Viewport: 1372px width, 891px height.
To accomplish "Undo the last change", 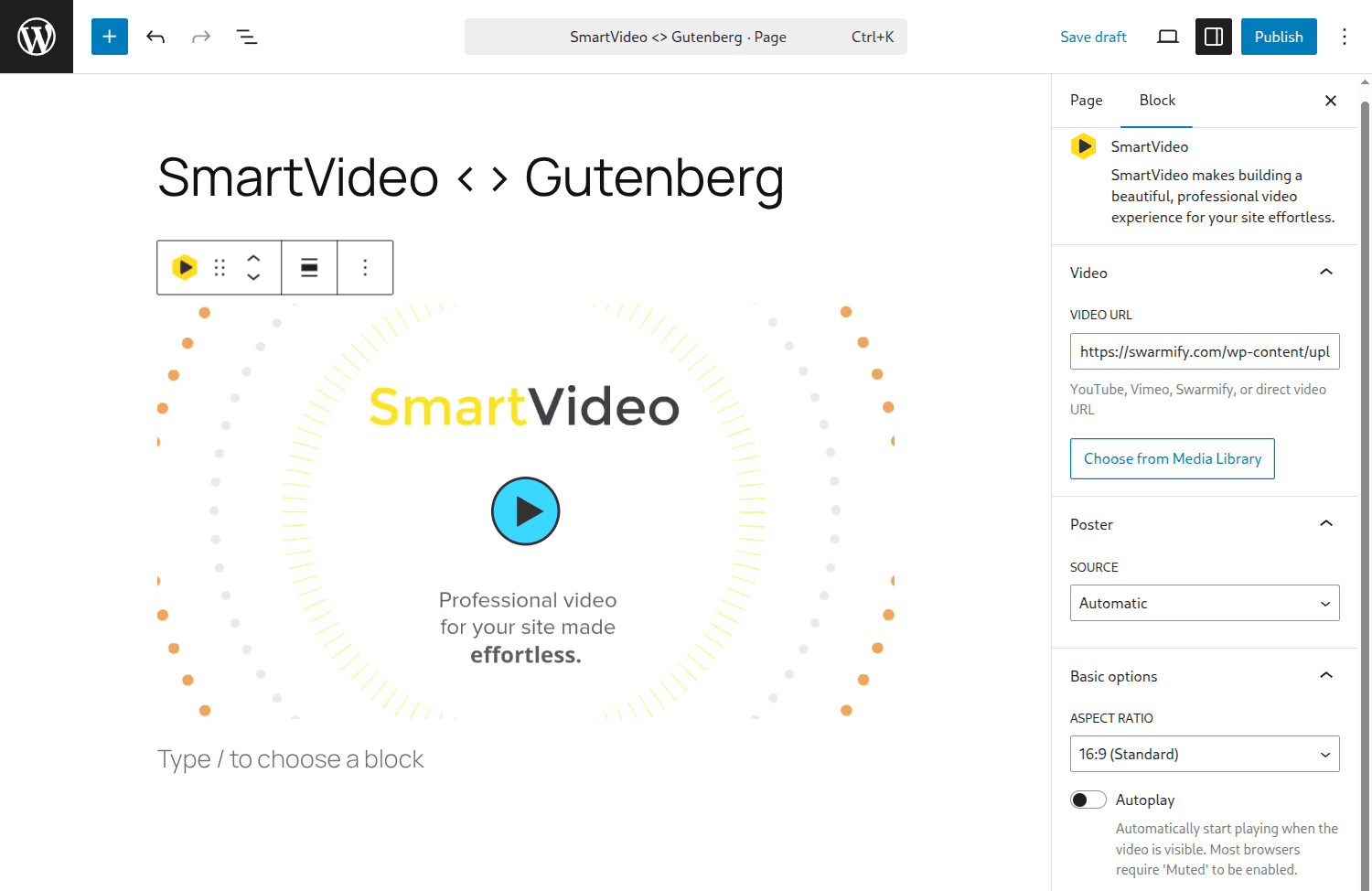I will [155, 37].
